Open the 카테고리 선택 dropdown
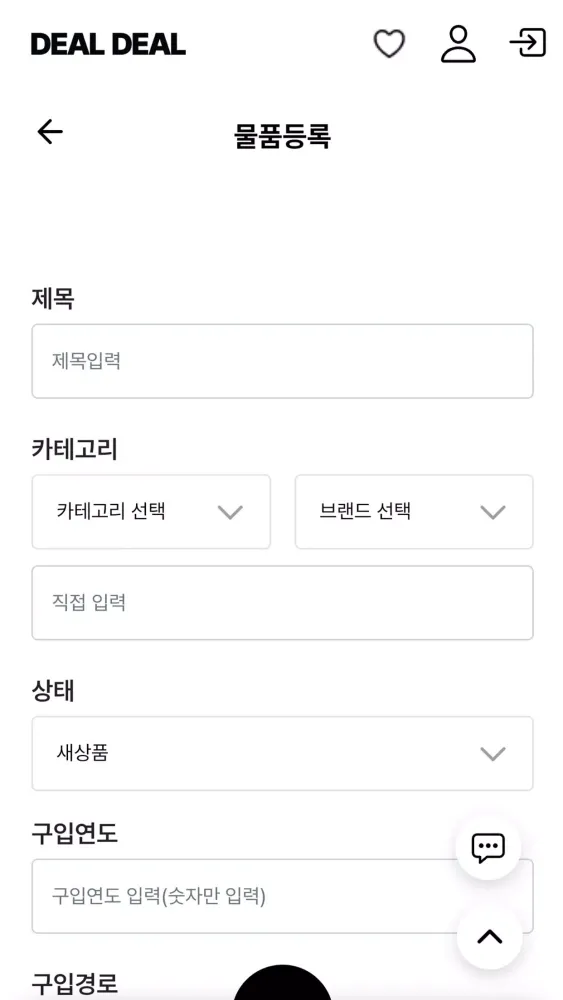The height and width of the screenshot is (1000, 563). [x=151, y=511]
